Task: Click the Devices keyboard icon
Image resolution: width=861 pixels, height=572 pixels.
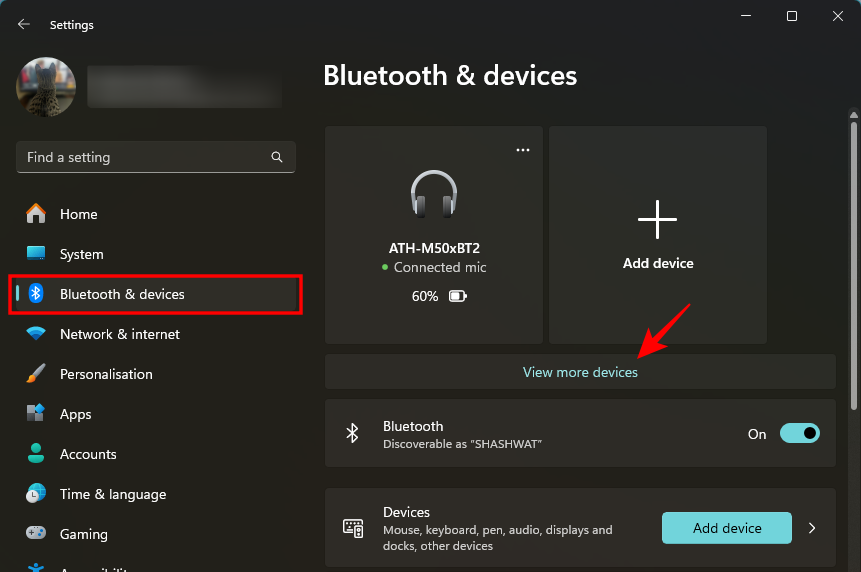Action: click(353, 529)
